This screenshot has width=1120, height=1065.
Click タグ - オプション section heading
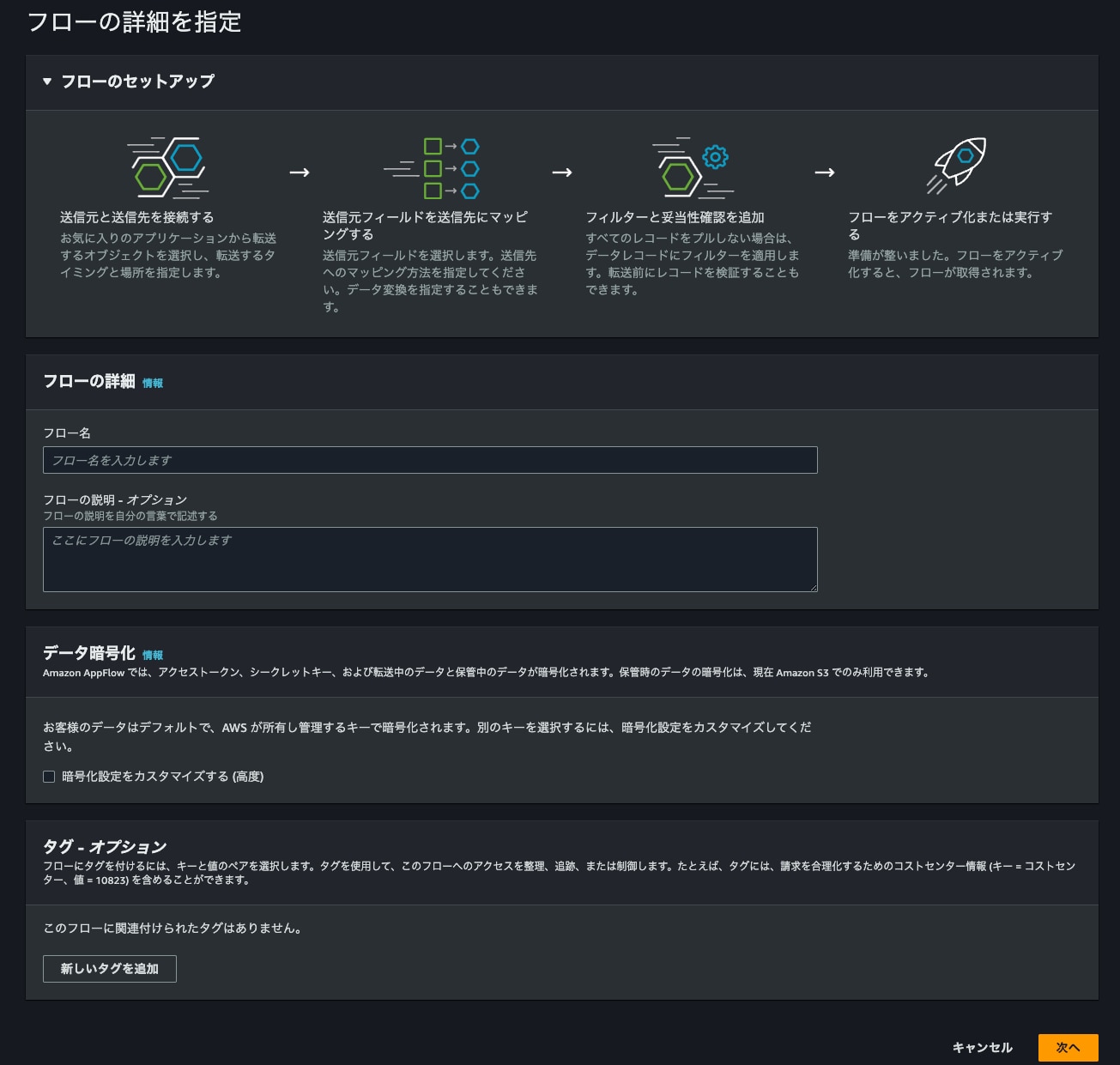click(105, 847)
